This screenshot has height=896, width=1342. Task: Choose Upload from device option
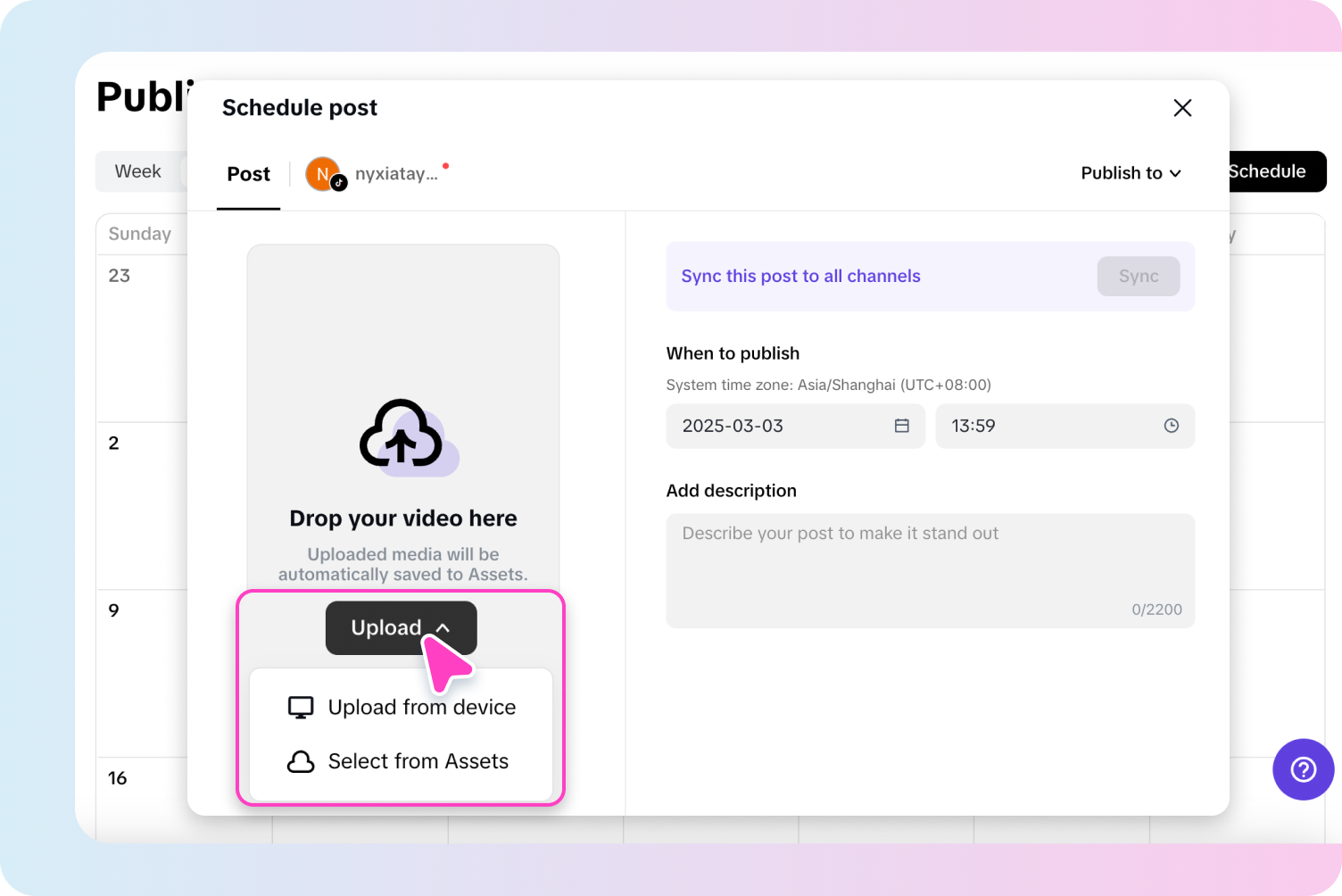(x=421, y=708)
